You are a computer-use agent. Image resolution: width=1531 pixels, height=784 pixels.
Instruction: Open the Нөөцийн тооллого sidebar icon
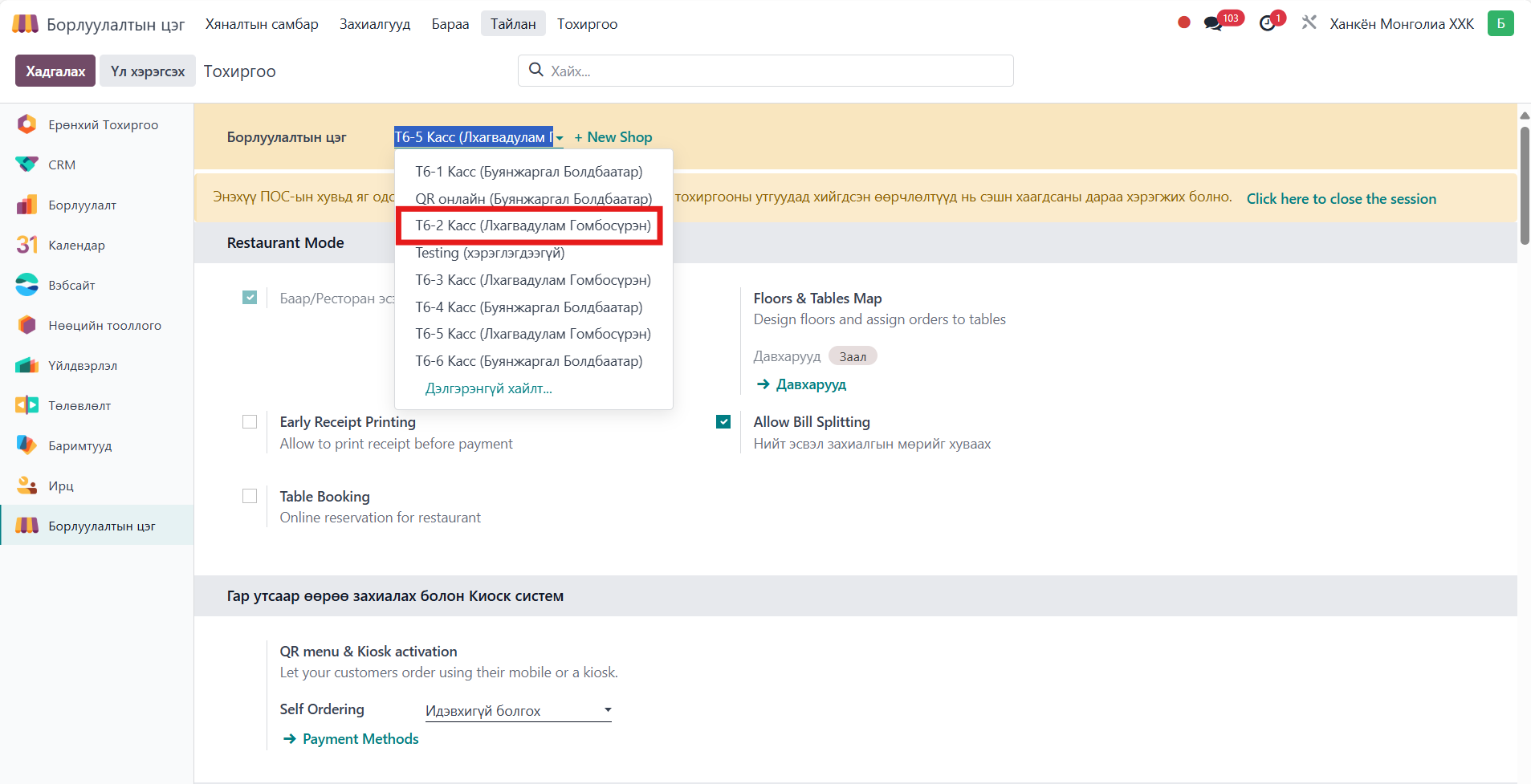point(26,325)
